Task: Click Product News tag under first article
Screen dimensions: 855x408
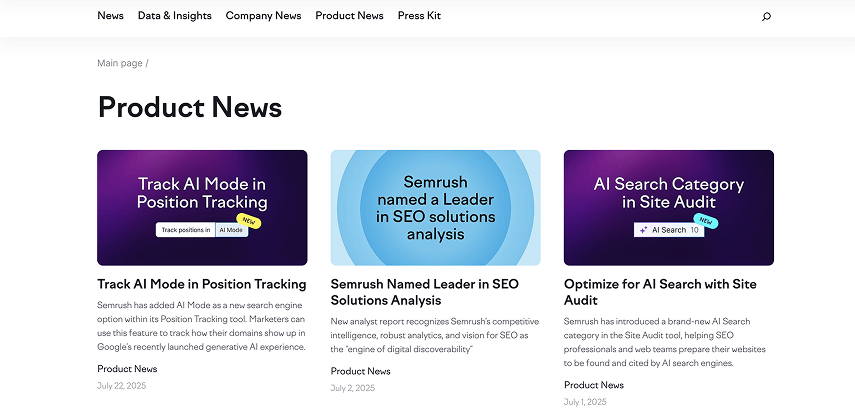Action: (x=127, y=369)
